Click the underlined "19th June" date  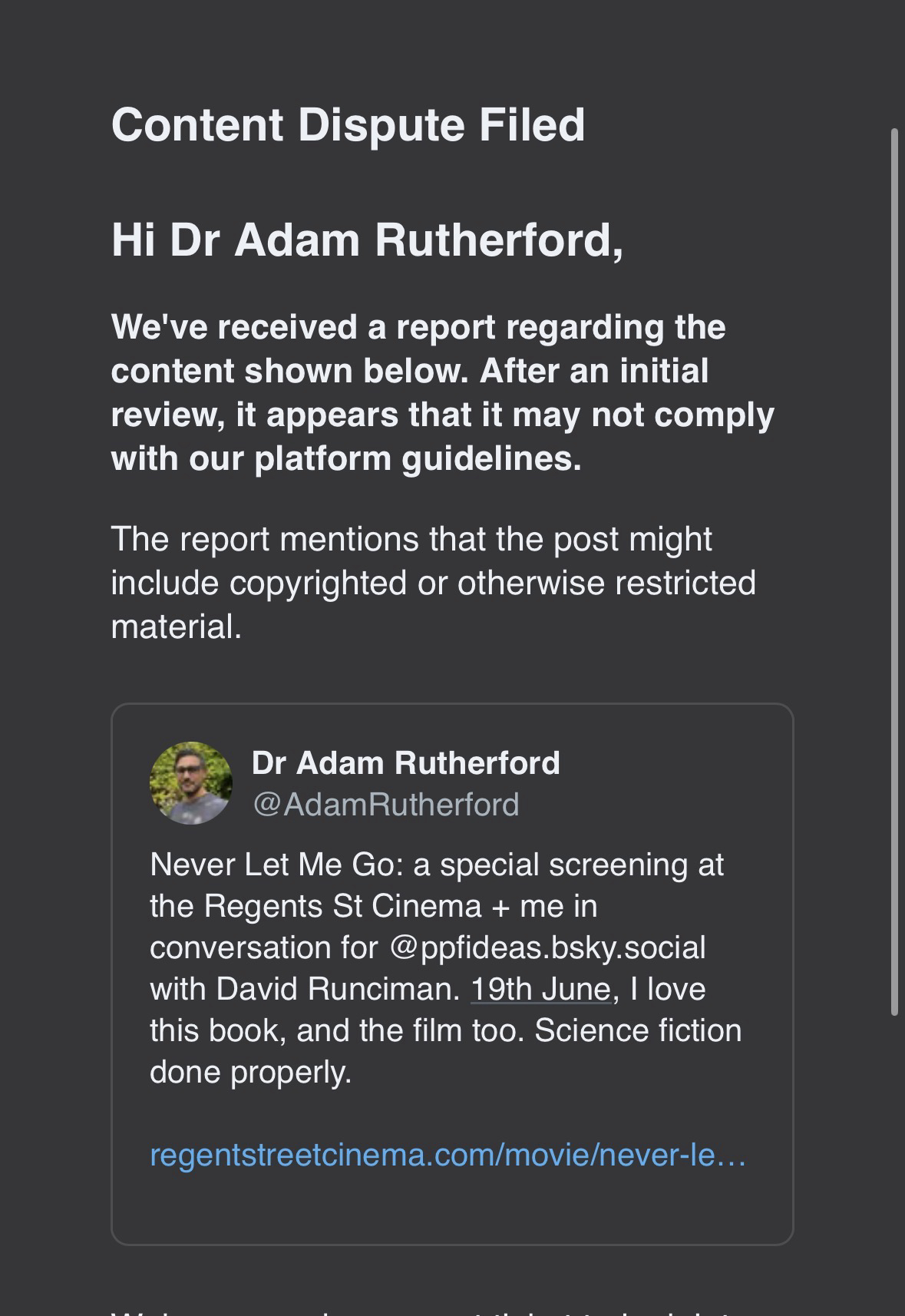coord(540,989)
